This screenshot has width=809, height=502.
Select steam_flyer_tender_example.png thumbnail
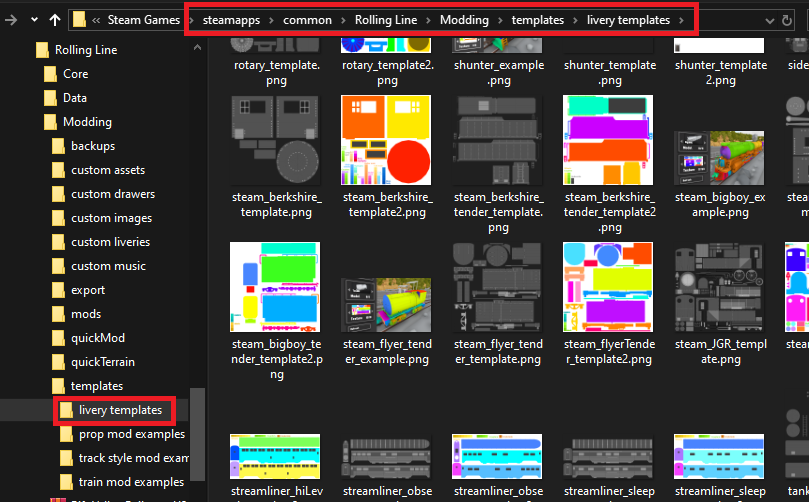(x=386, y=304)
